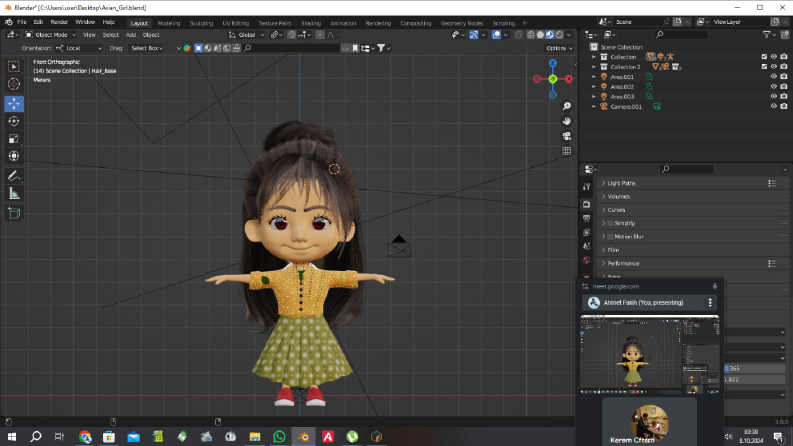
Task: Select the Rotate tool
Action: (14, 121)
